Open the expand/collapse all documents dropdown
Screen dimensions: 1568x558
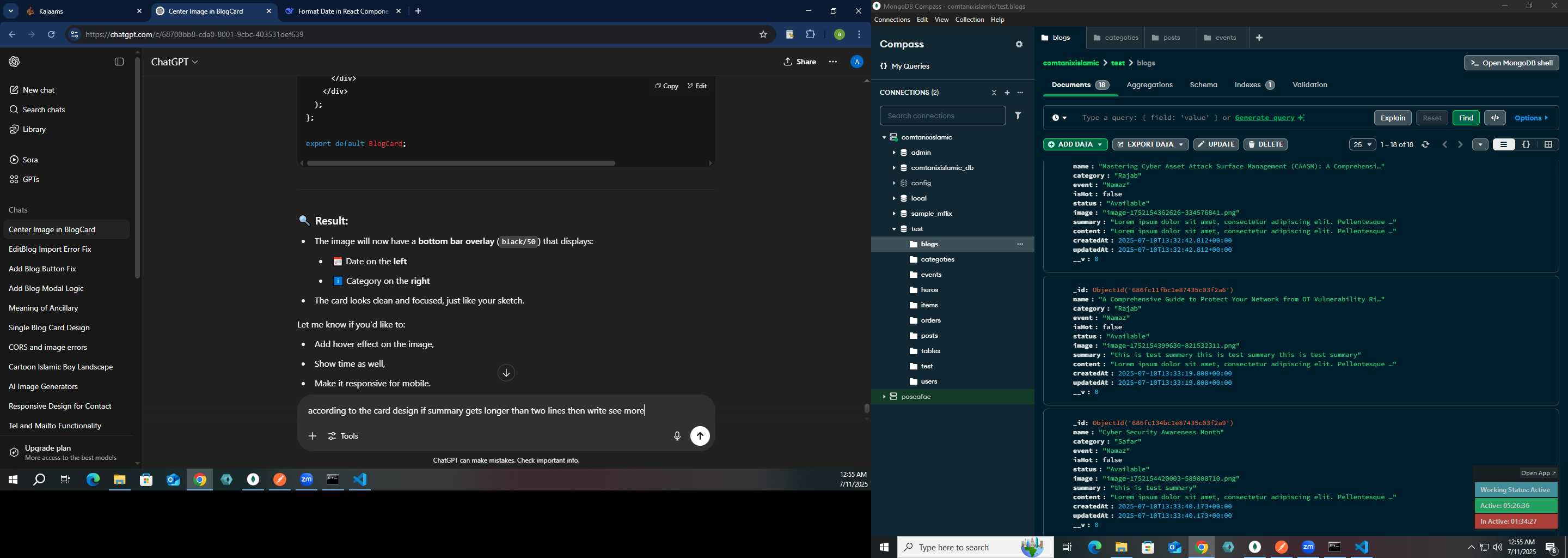pos(1480,145)
